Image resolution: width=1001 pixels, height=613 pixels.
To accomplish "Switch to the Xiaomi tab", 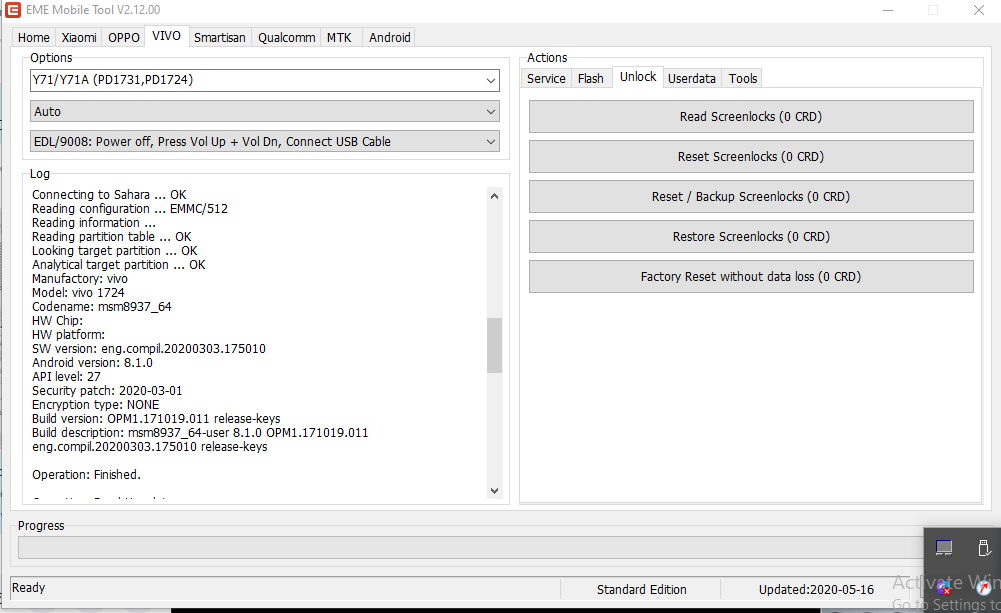I will click(x=79, y=37).
